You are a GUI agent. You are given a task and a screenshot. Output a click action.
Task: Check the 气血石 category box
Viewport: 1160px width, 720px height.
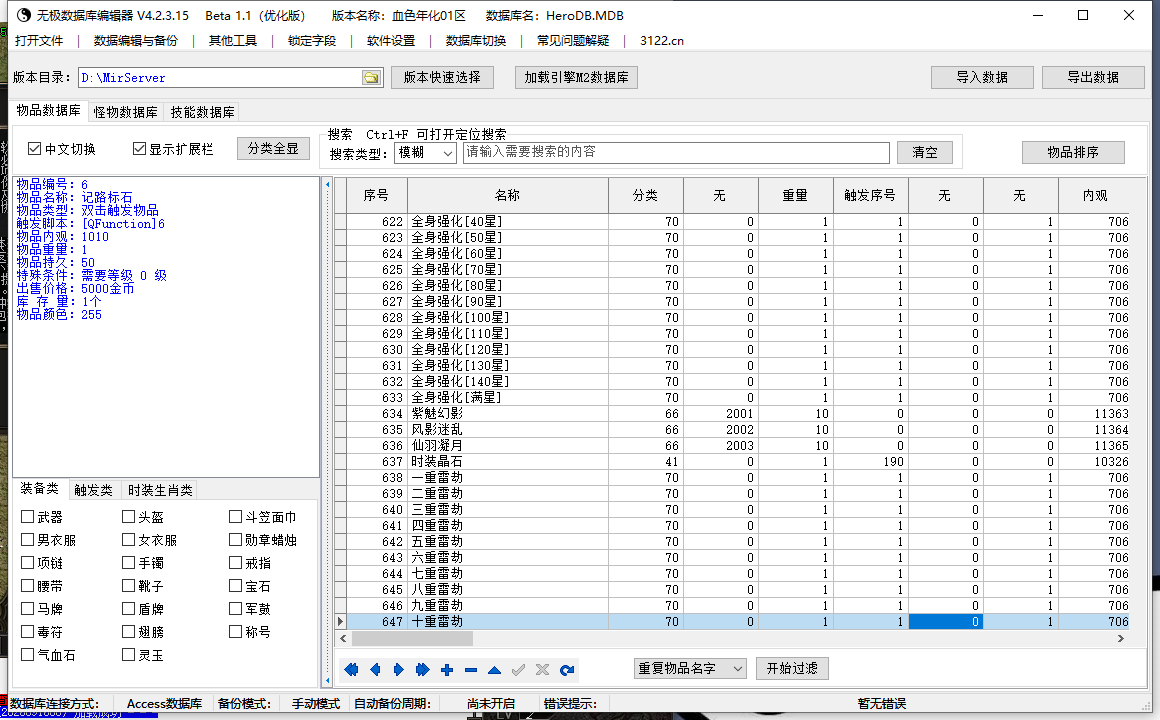[27, 654]
